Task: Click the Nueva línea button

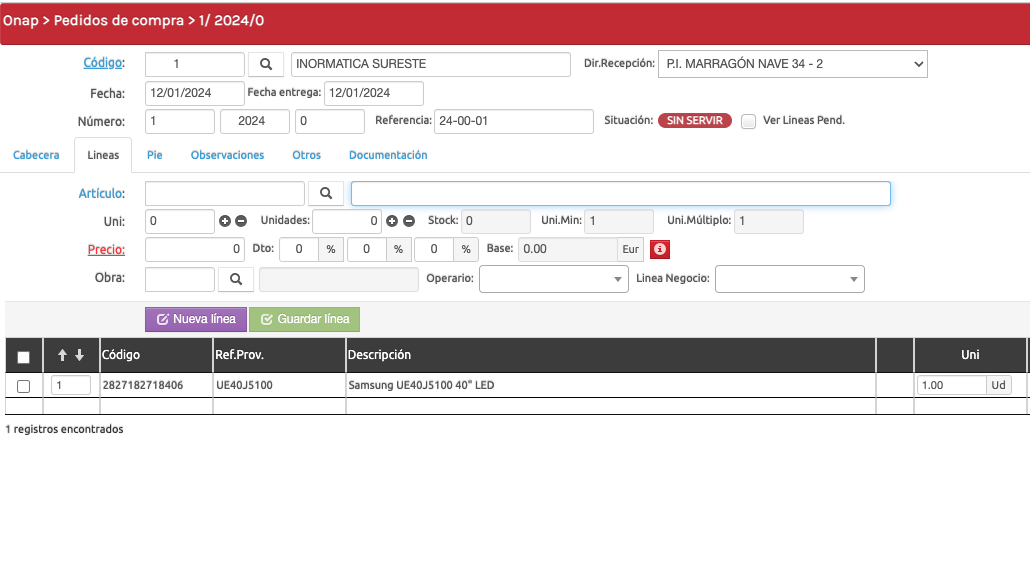Action: (x=196, y=319)
